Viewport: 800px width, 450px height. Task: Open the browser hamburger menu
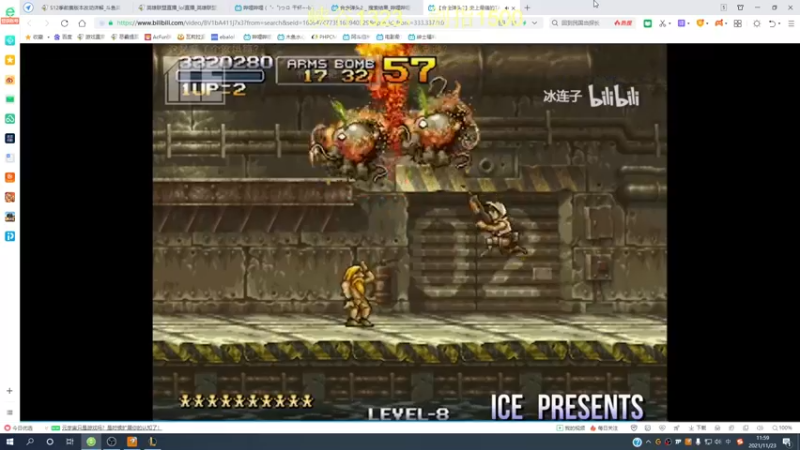coord(791,23)
